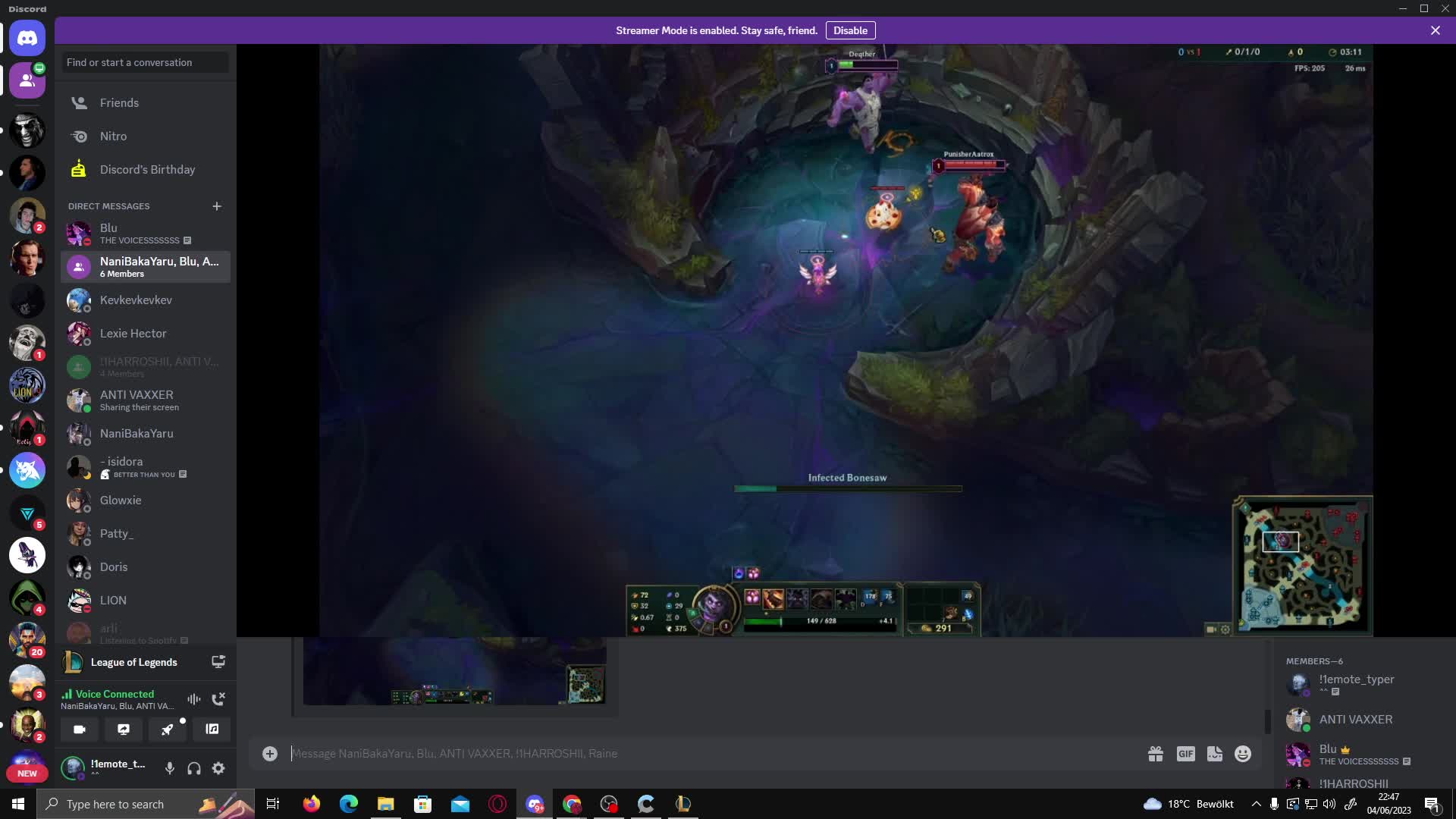Open the DM with Blu
The image size is (1456, 819).
(x=145, y=234)
